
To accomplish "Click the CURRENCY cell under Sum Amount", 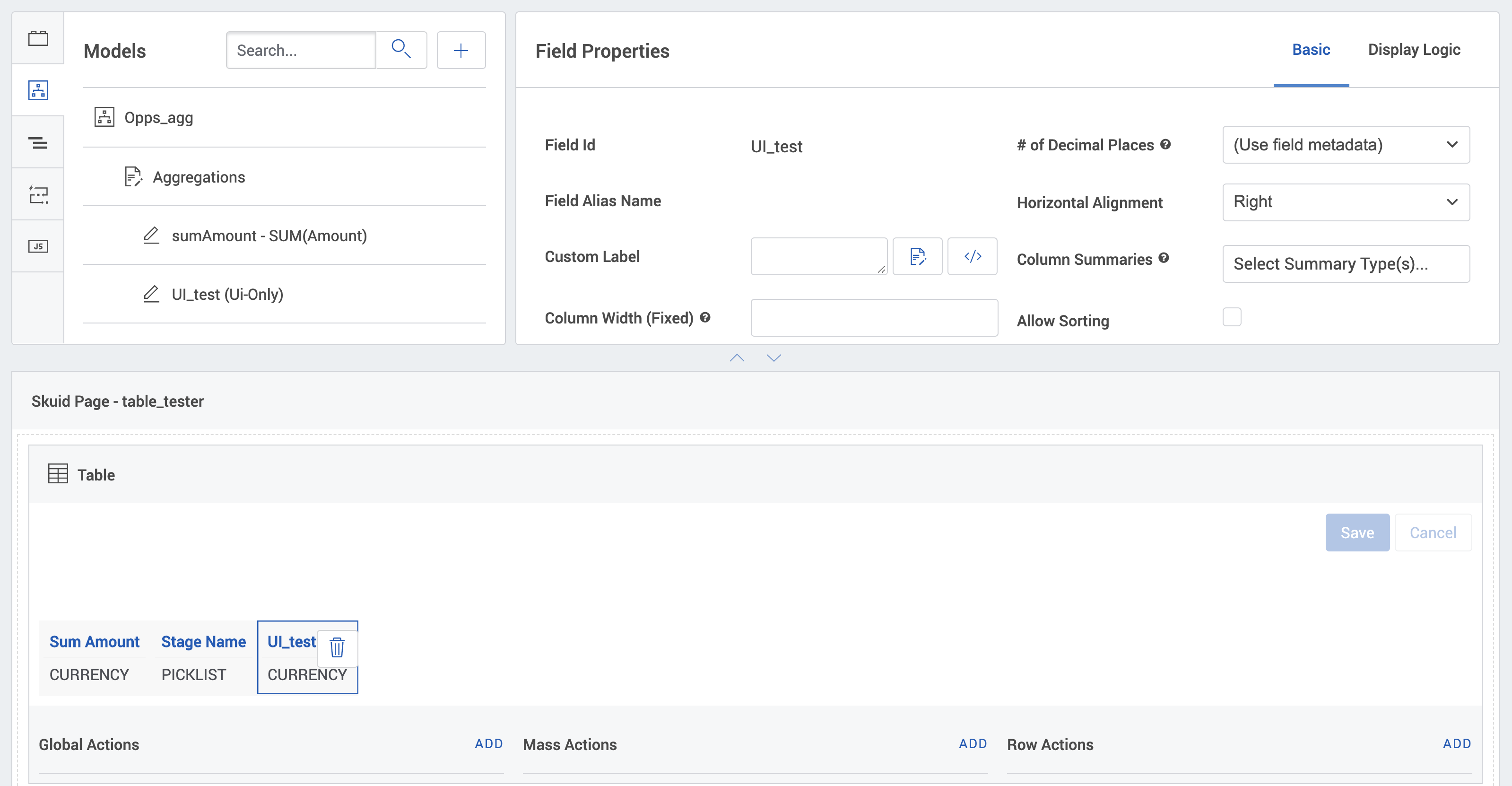I will [x=89, y=674].
